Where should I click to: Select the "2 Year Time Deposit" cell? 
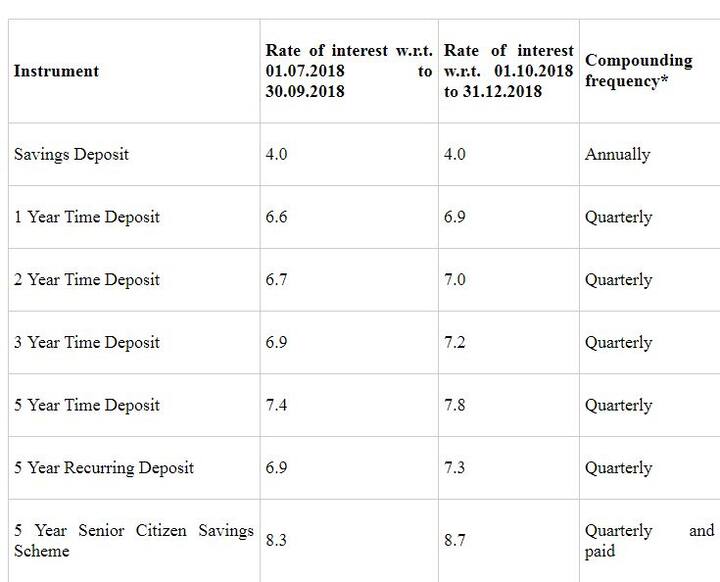point(87,280)
